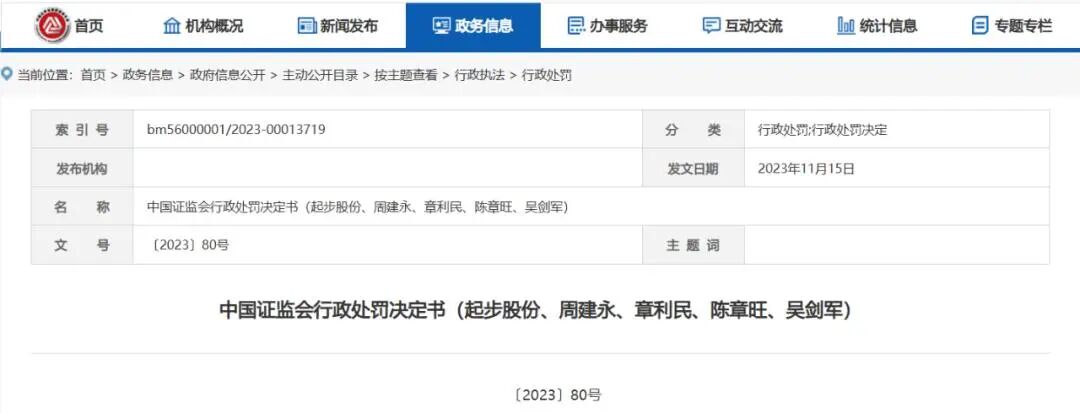Click the 索引号 label cell
This screenshot has height=413, width=1080.
[82, 129]
